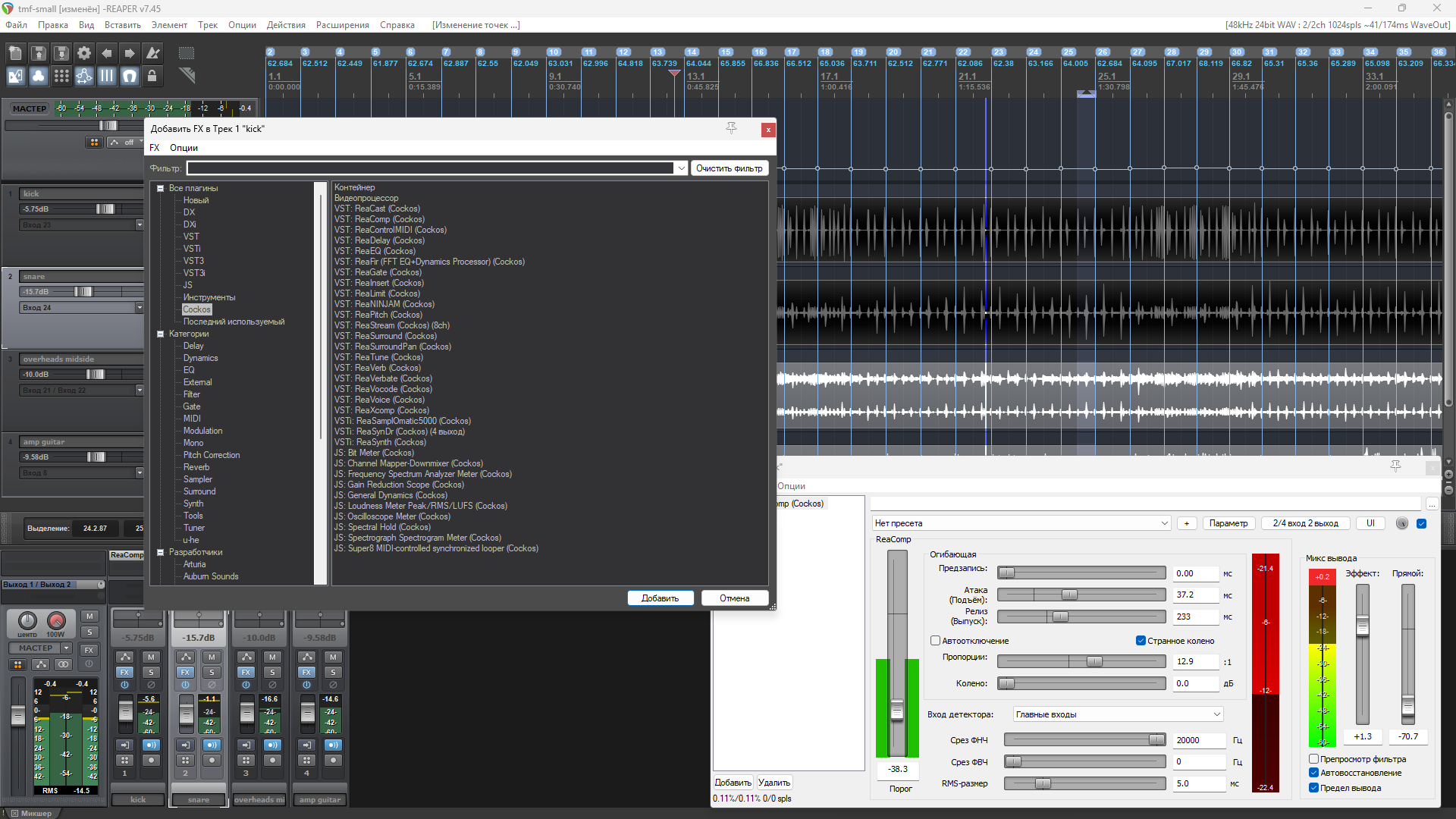Screen dimensions: 1456x819
Task: Open the Файл menu
Action: click(16, 25)
